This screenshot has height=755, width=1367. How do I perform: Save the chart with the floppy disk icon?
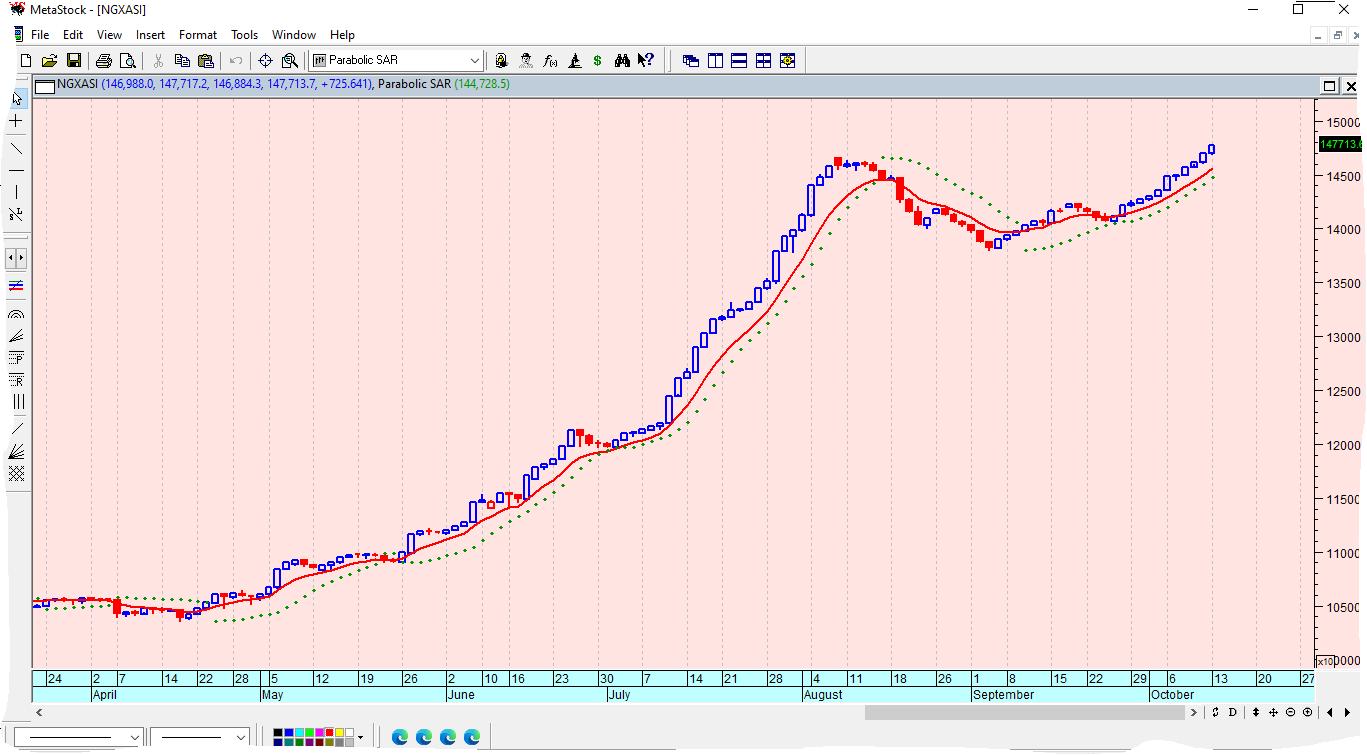[x=73, y=61]
